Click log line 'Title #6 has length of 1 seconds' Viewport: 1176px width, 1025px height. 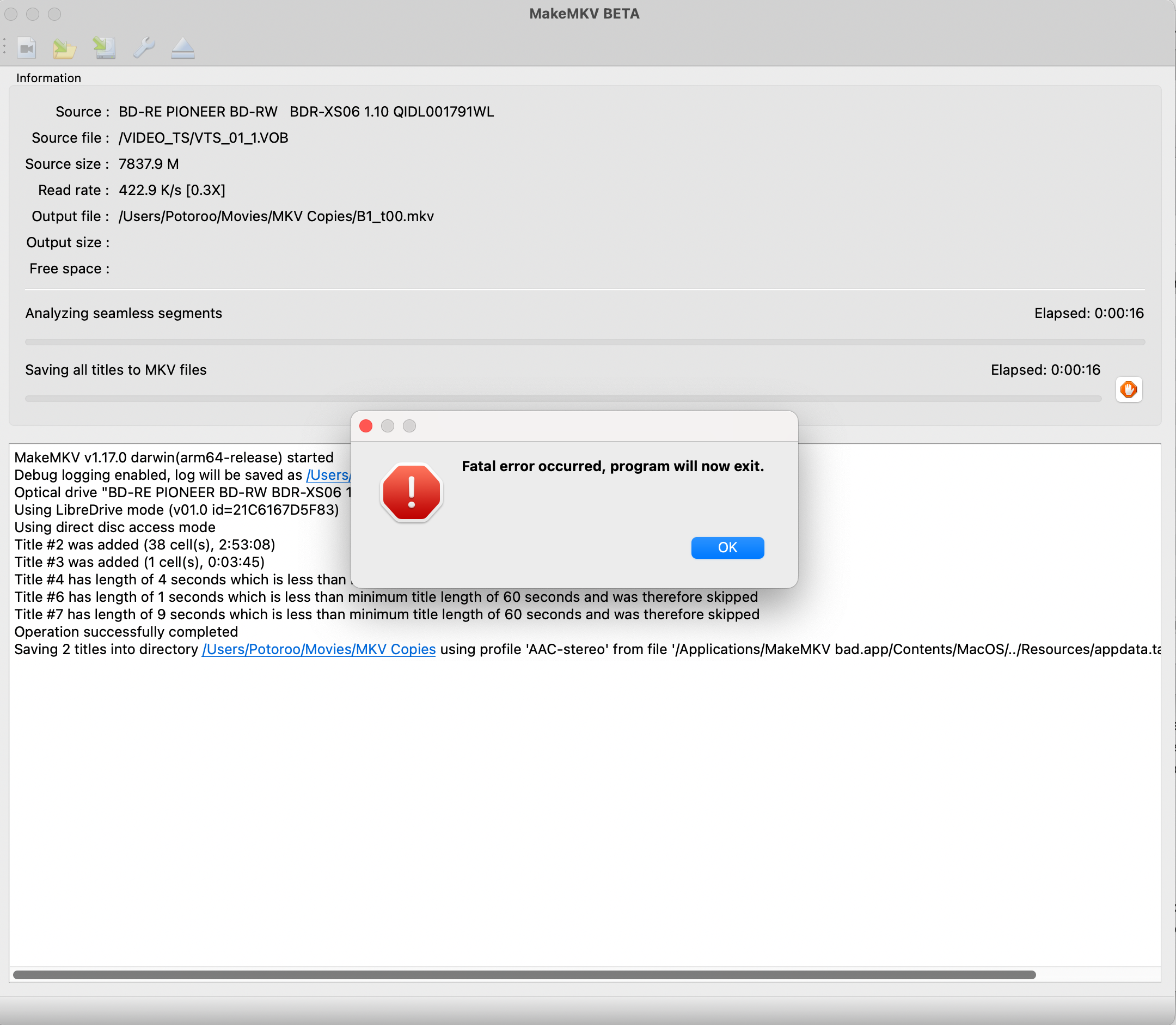point(386,597)
